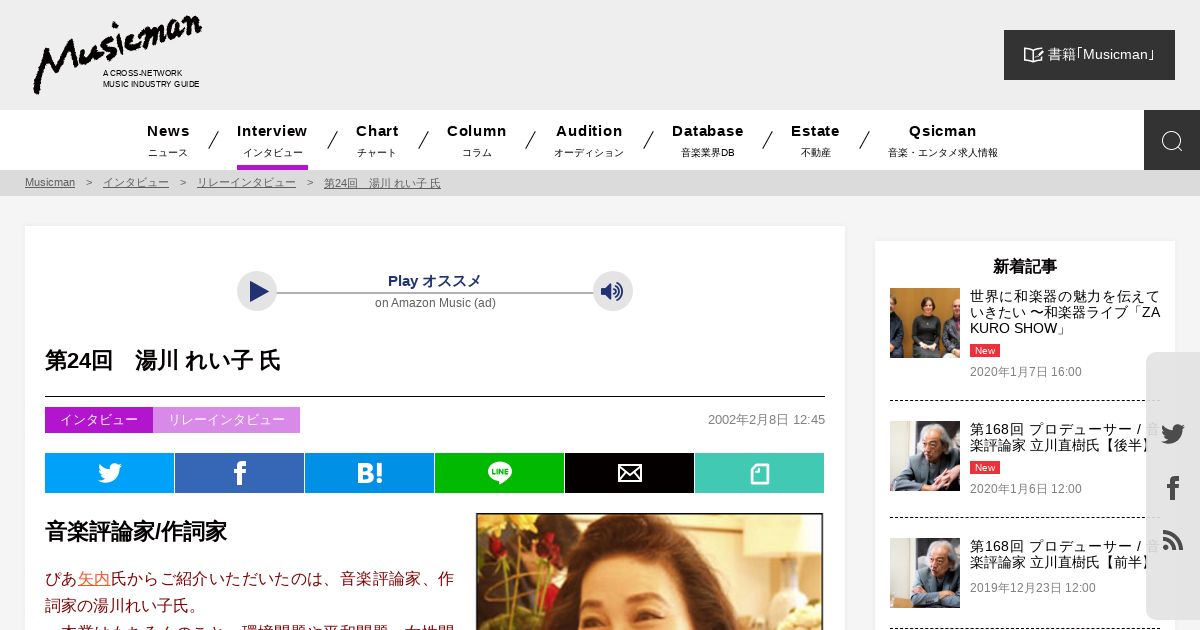Bookmark with Hatena B! button
The height and width of the screenshot is (630, 1200).
[x=370, y=473]
